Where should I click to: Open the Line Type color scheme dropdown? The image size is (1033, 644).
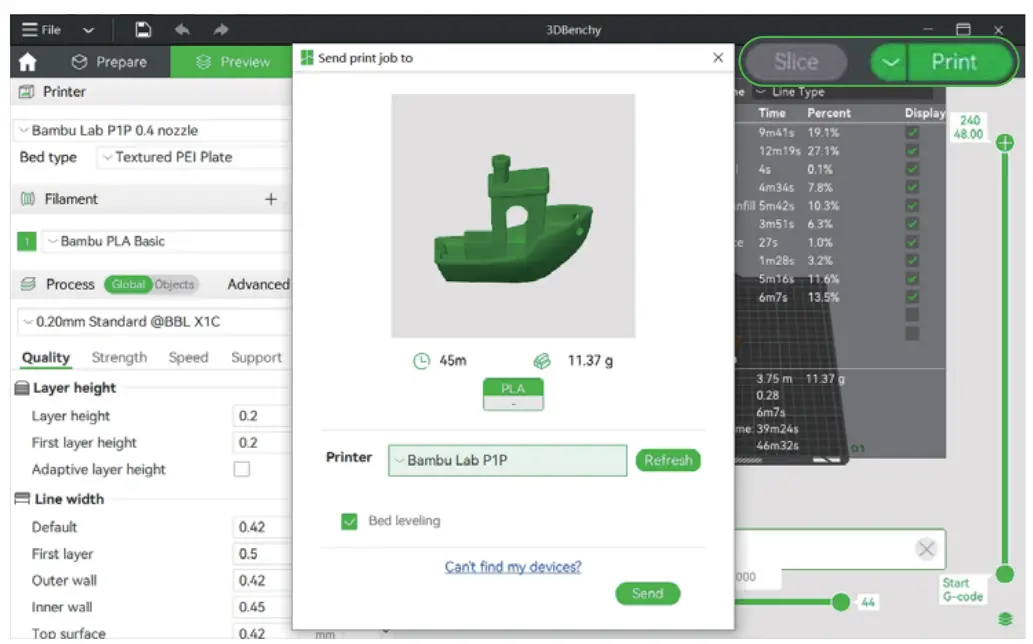[843, 92]
